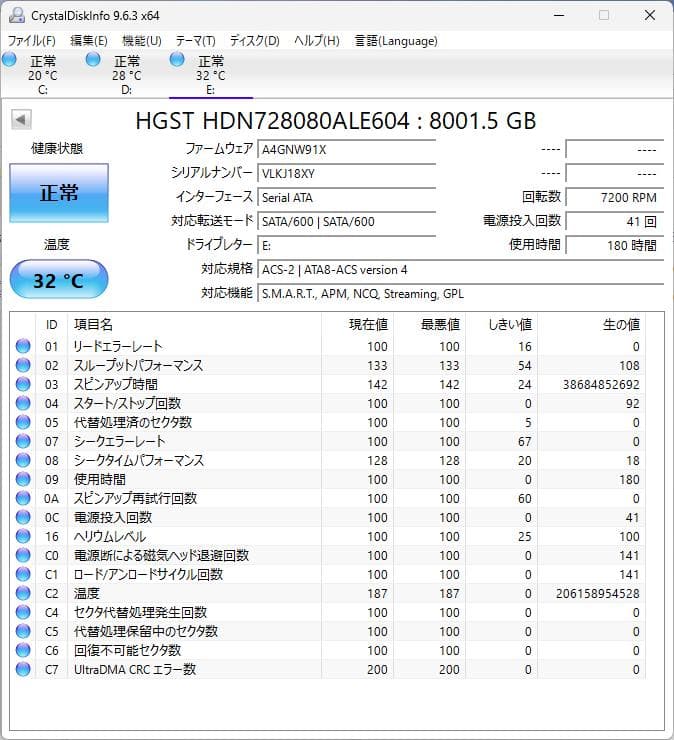Image resolution: width=674 pixels, height=740 pixels.
Task: Click the CrystalDiskInfo app icon in title bar
Action: pyautogui.click(x=17, y=15)
